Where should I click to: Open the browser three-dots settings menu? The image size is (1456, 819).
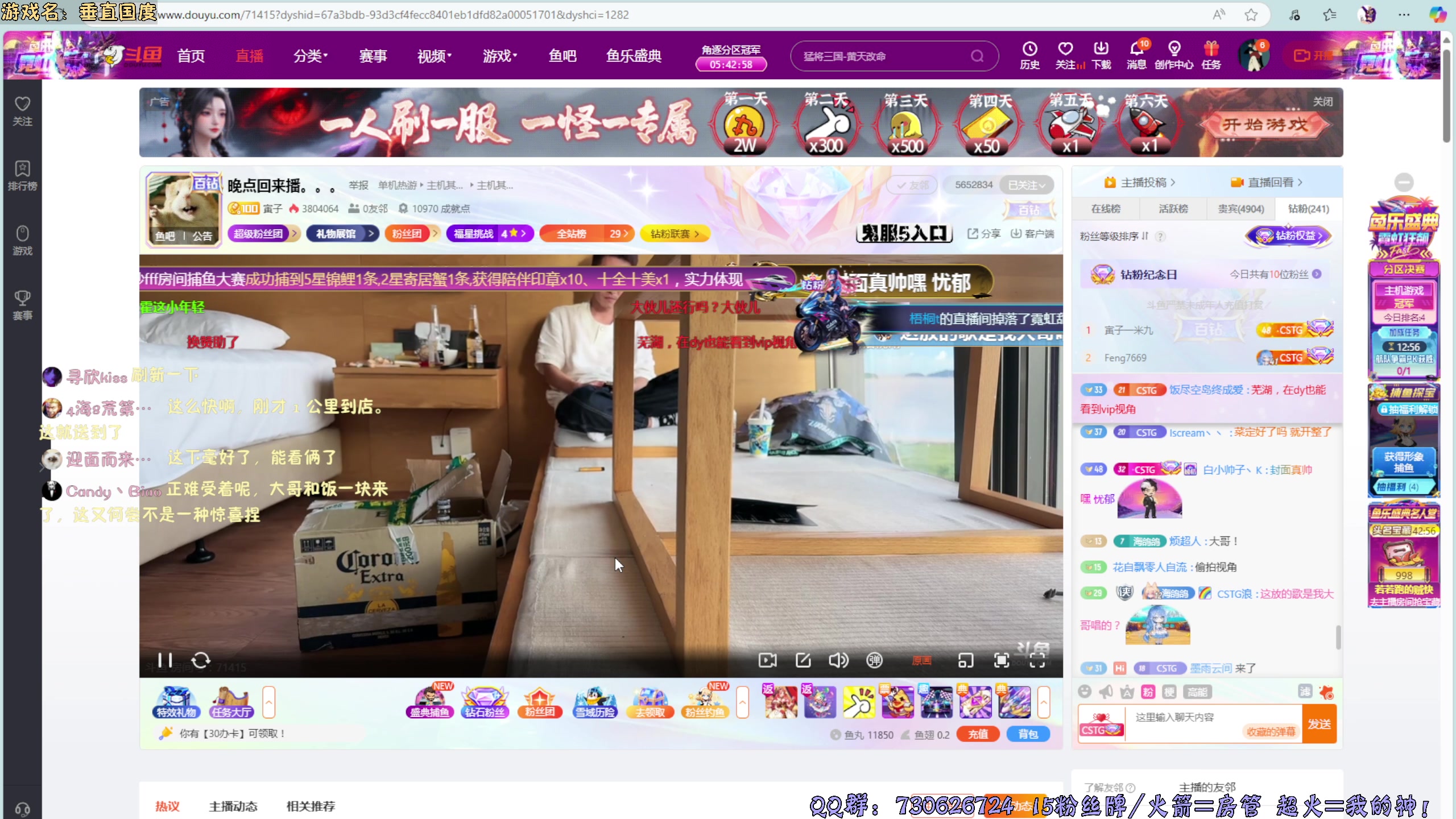click(1404, 15)
